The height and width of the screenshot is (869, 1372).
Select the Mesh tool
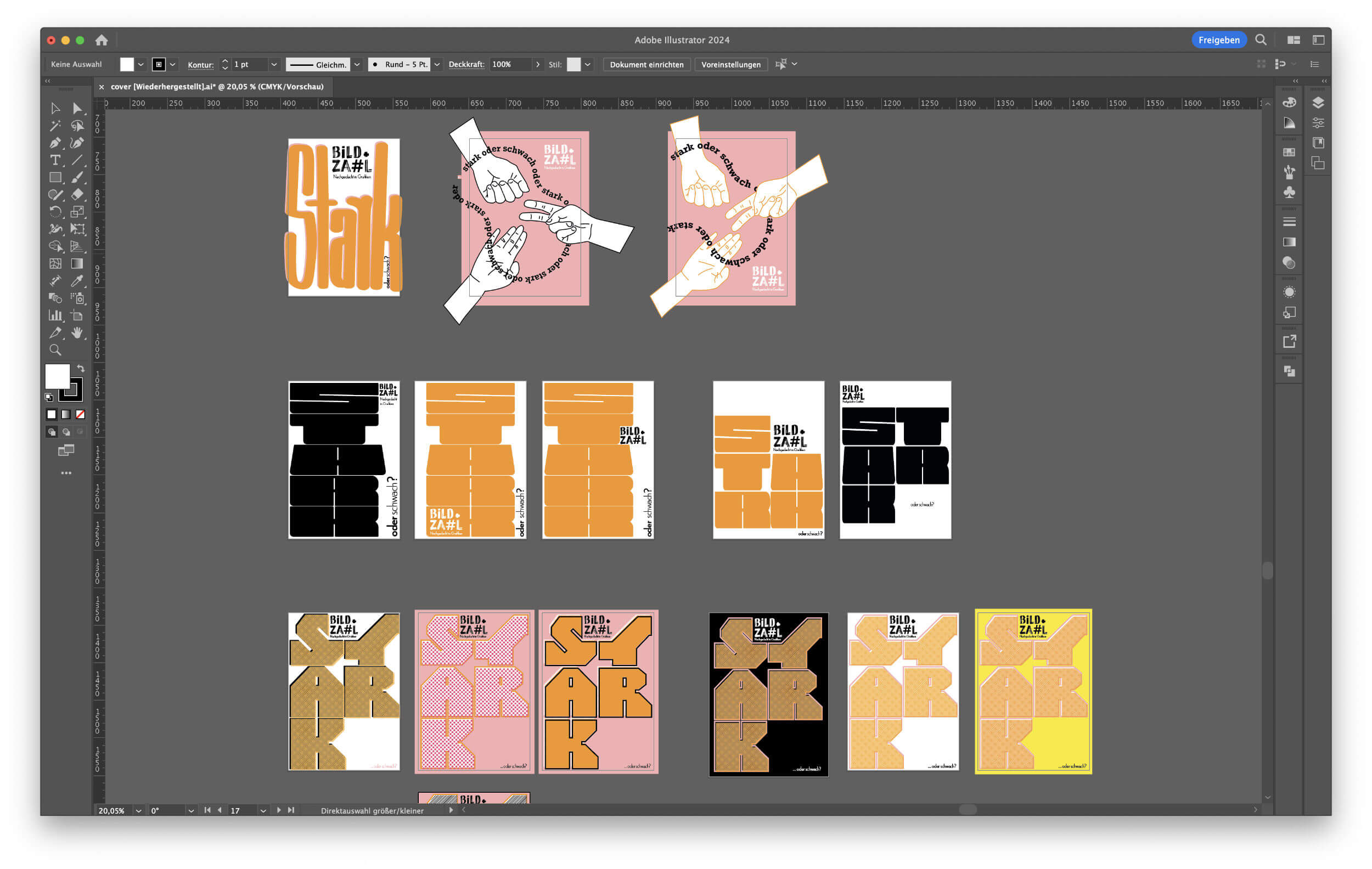55,264
